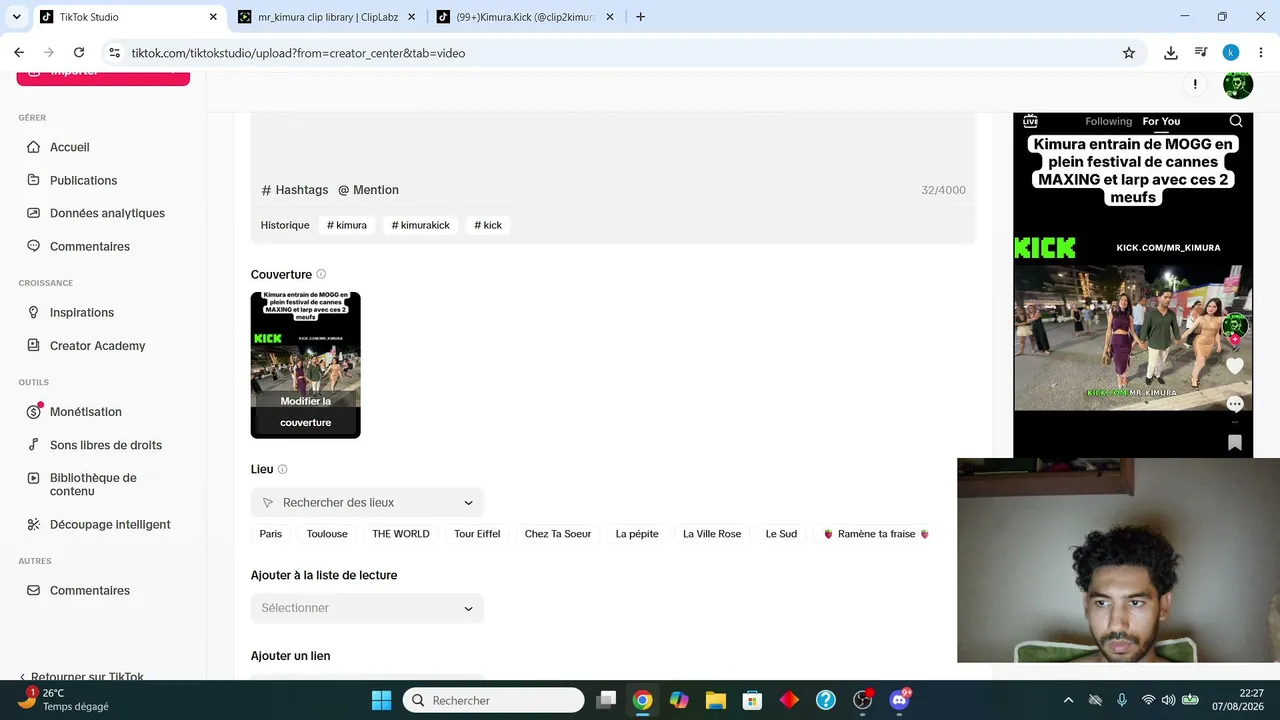
Task: Open File Explorer from the taskbar
Action: [x=715, y=700]
